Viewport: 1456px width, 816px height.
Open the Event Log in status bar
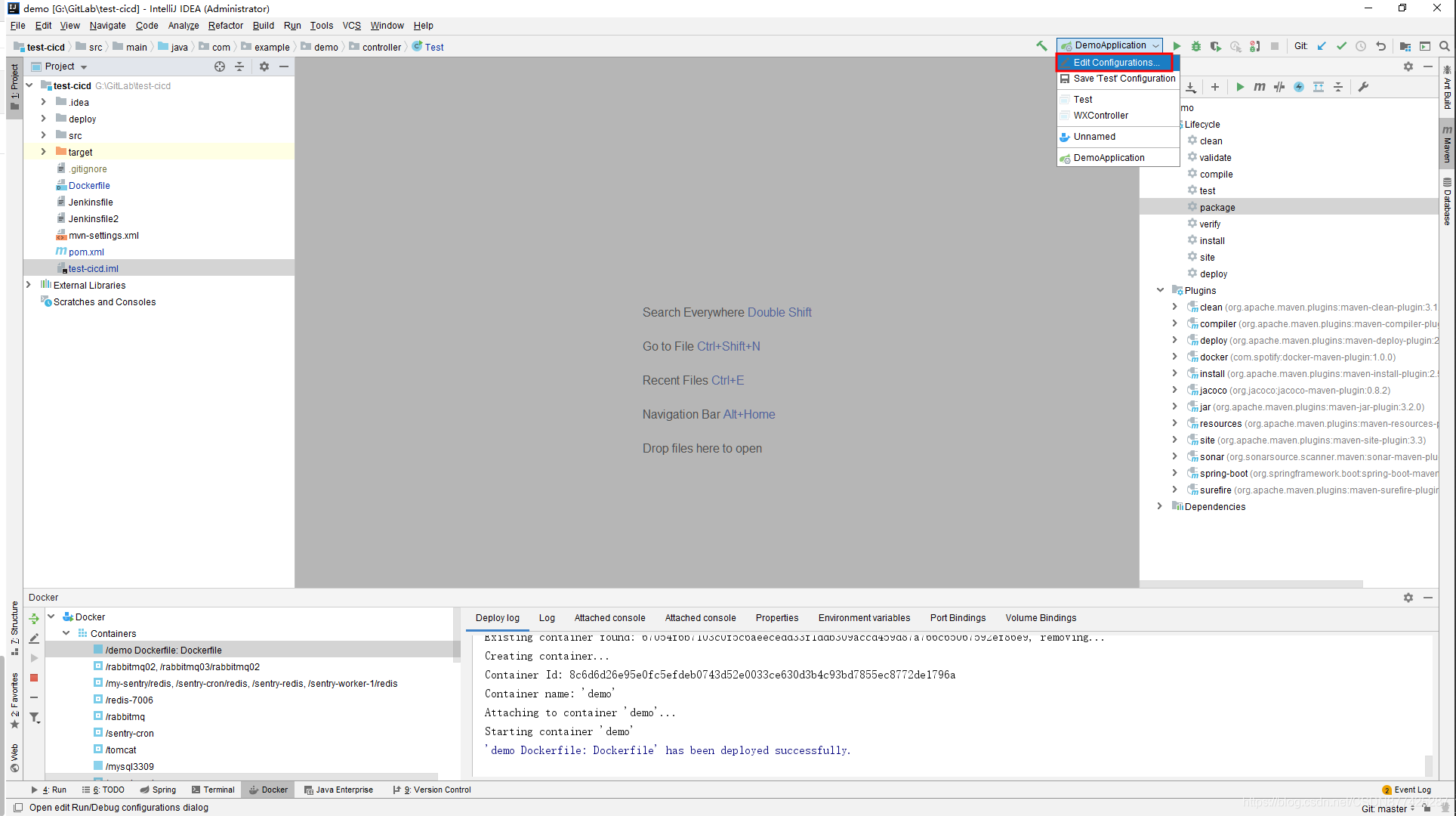(x=1406, y=790)
